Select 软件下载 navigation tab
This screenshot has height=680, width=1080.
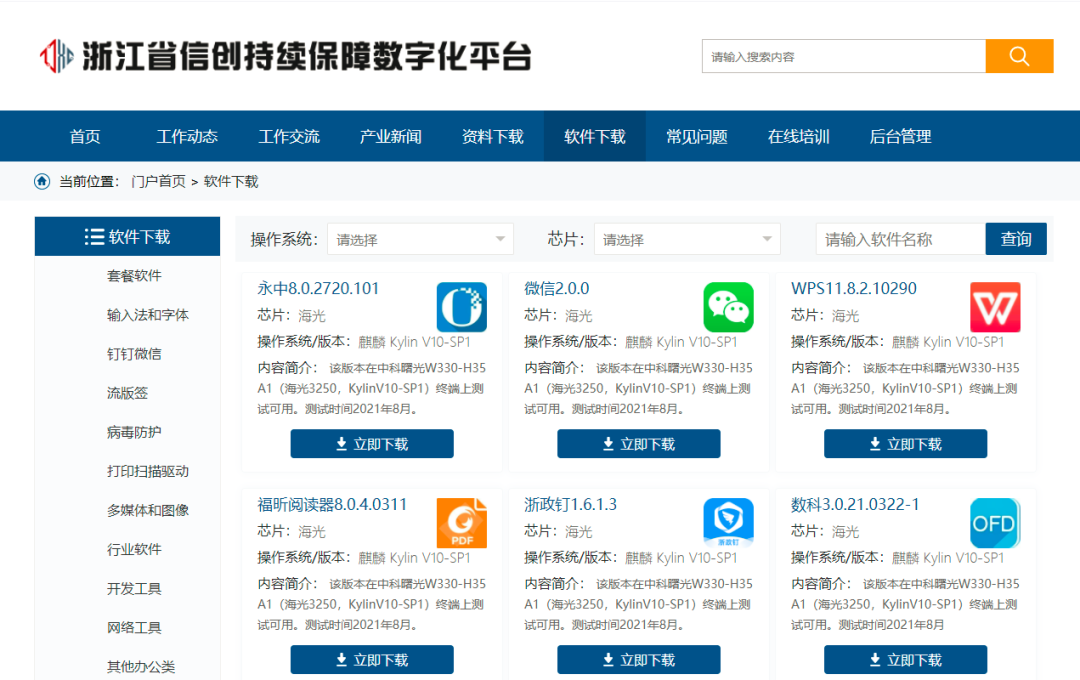[x=594, y=136]
